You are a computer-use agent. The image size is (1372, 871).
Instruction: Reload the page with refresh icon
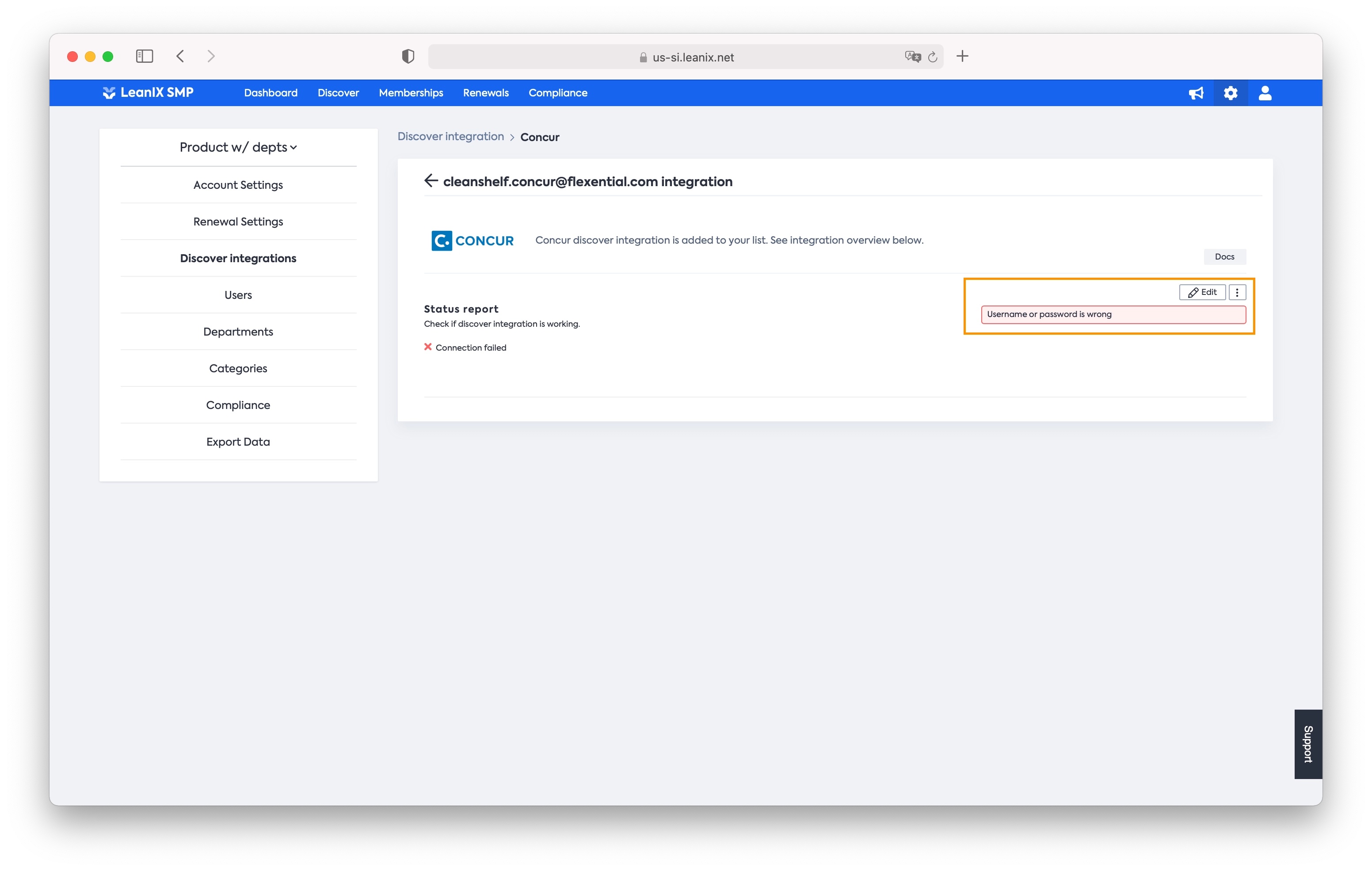(x=933, y=57)
